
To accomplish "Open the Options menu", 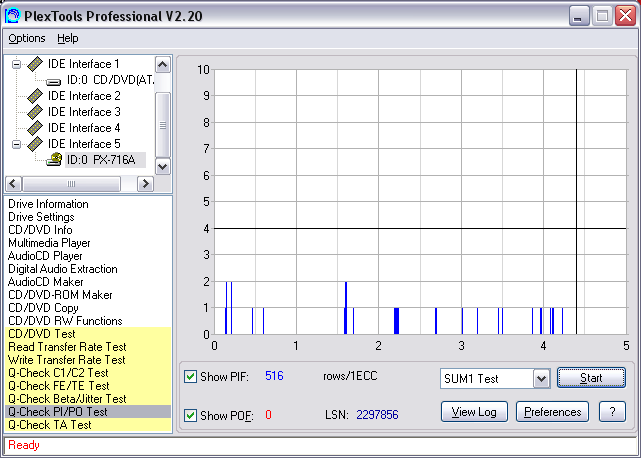I will [x=27, y=38].
